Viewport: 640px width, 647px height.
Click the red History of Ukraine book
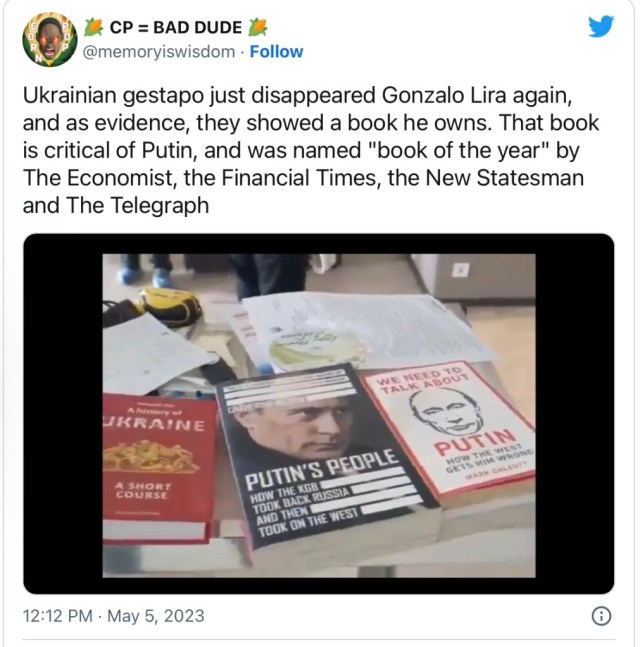tap(159, 466)
